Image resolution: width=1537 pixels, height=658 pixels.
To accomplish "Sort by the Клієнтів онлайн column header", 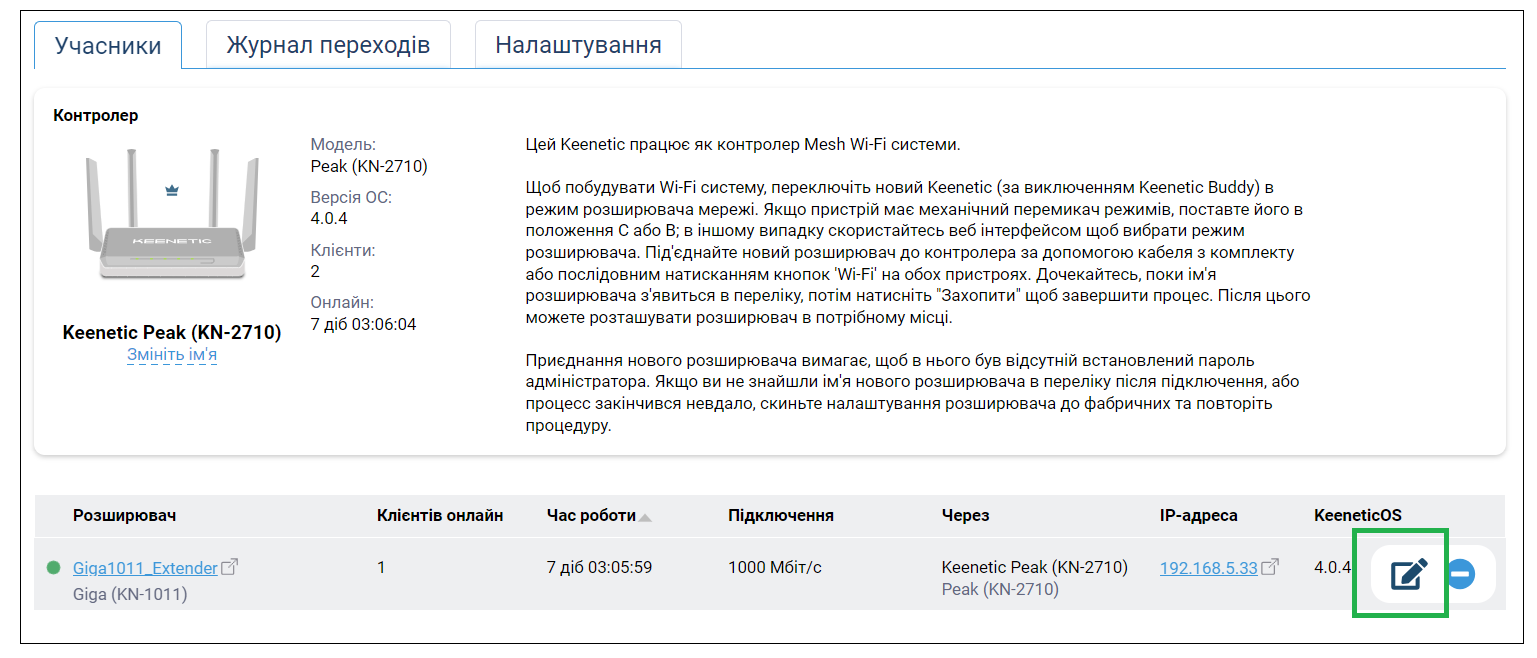I will (x=440, y=516).
